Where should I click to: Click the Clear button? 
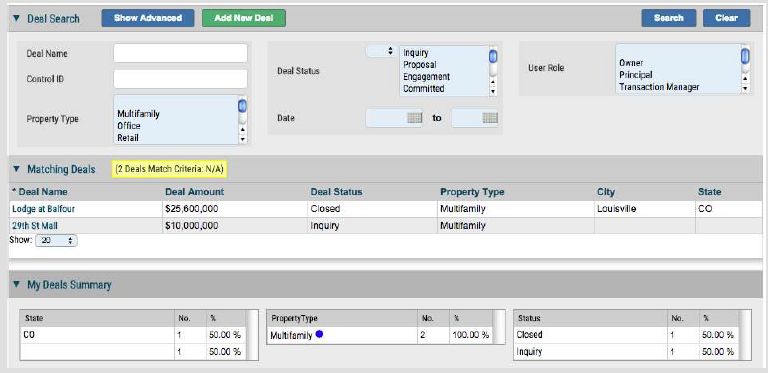point(726,18)
